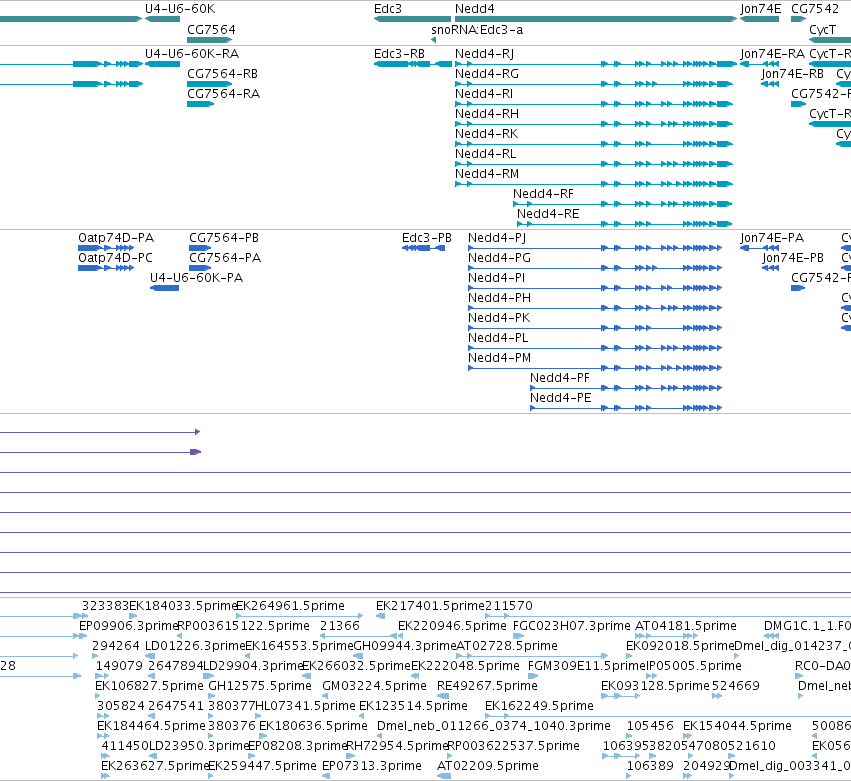Click EST LD01226.3prime

(x=150, y=656)
